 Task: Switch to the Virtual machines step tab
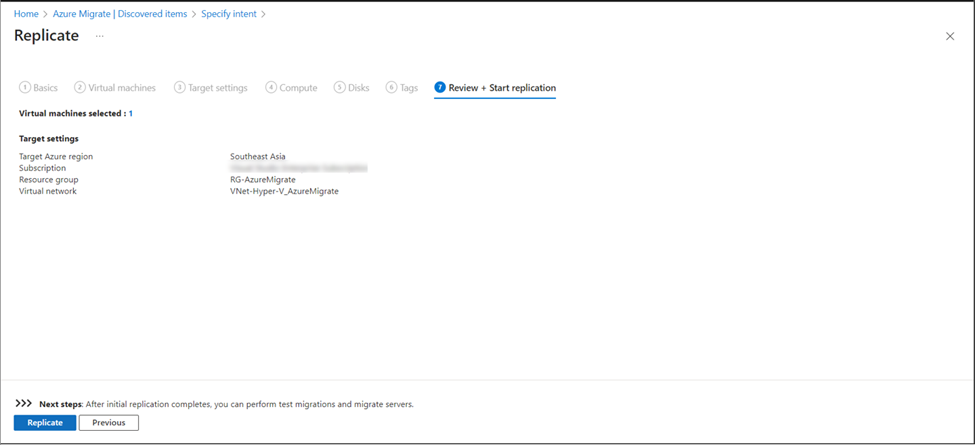[115, 88]
